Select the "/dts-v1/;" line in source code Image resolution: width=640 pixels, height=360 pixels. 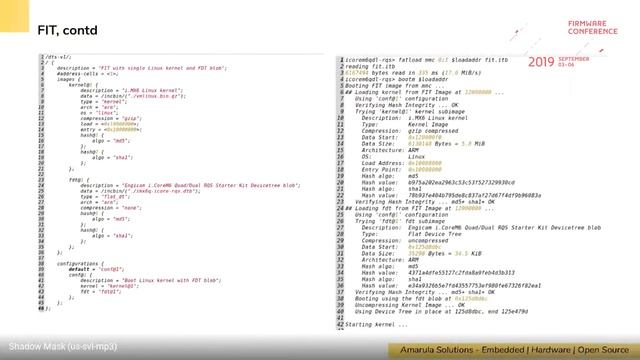pos(58,57)
